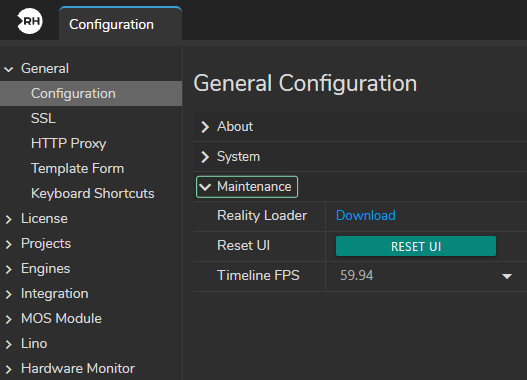527x380 pixels.
Task: Expand the Lino section chevron
Action: click(9, 344)
